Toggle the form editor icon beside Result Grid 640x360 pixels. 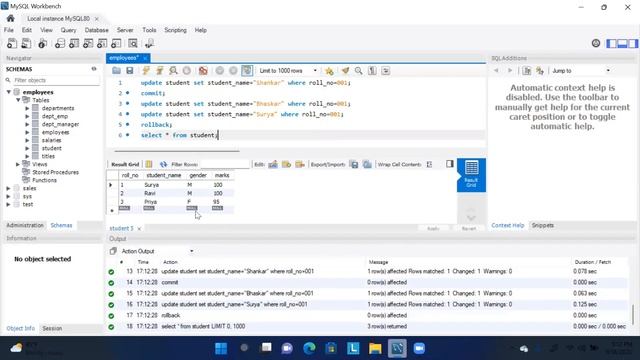click(149, 164)
